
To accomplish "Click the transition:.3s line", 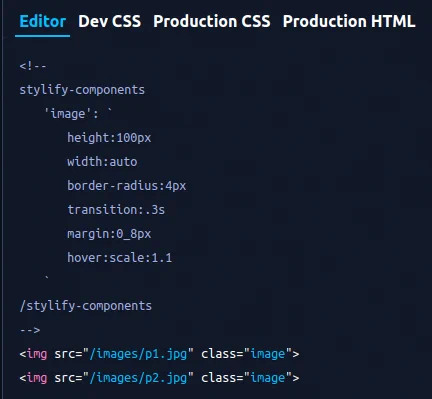I will click(116, 210).
